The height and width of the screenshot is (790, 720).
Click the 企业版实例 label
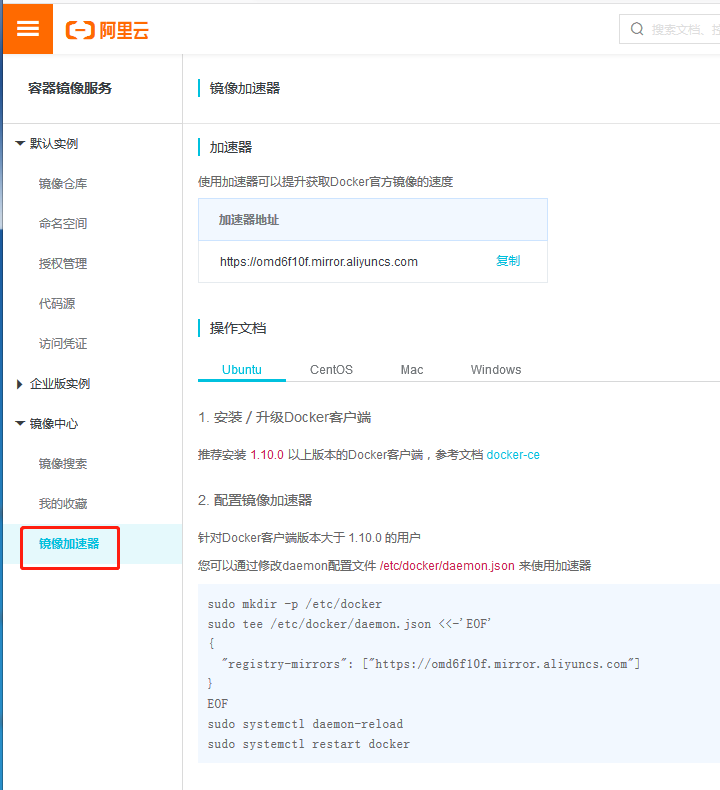click(60, 384)
